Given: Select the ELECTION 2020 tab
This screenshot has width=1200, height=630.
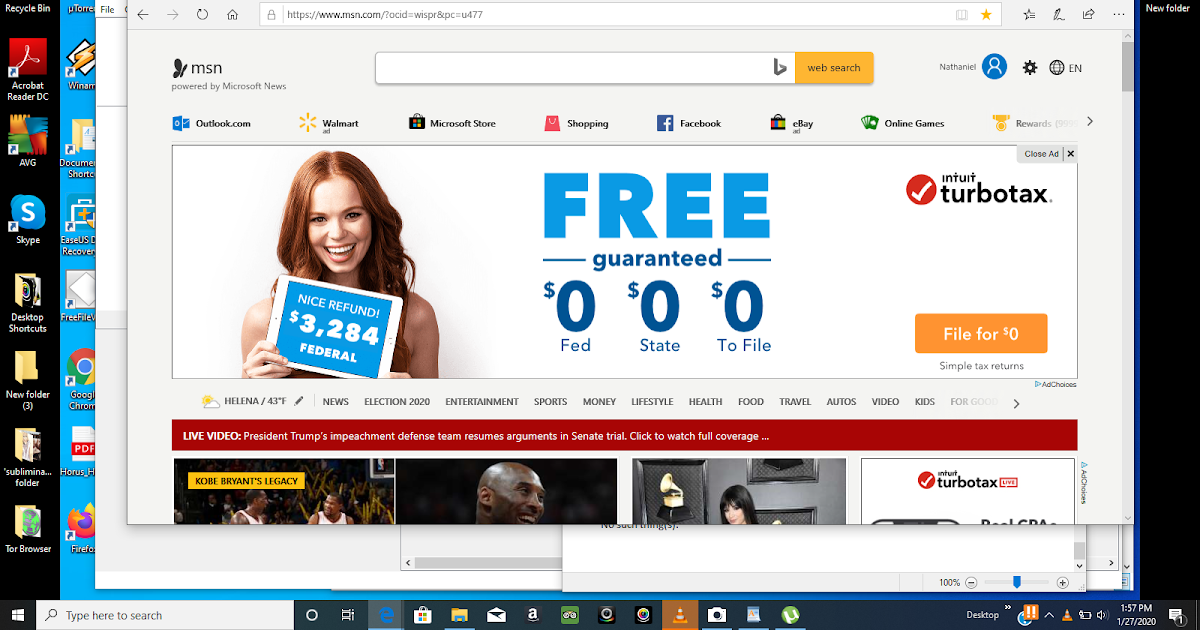Looking at the screenshot, I should 397,402.
